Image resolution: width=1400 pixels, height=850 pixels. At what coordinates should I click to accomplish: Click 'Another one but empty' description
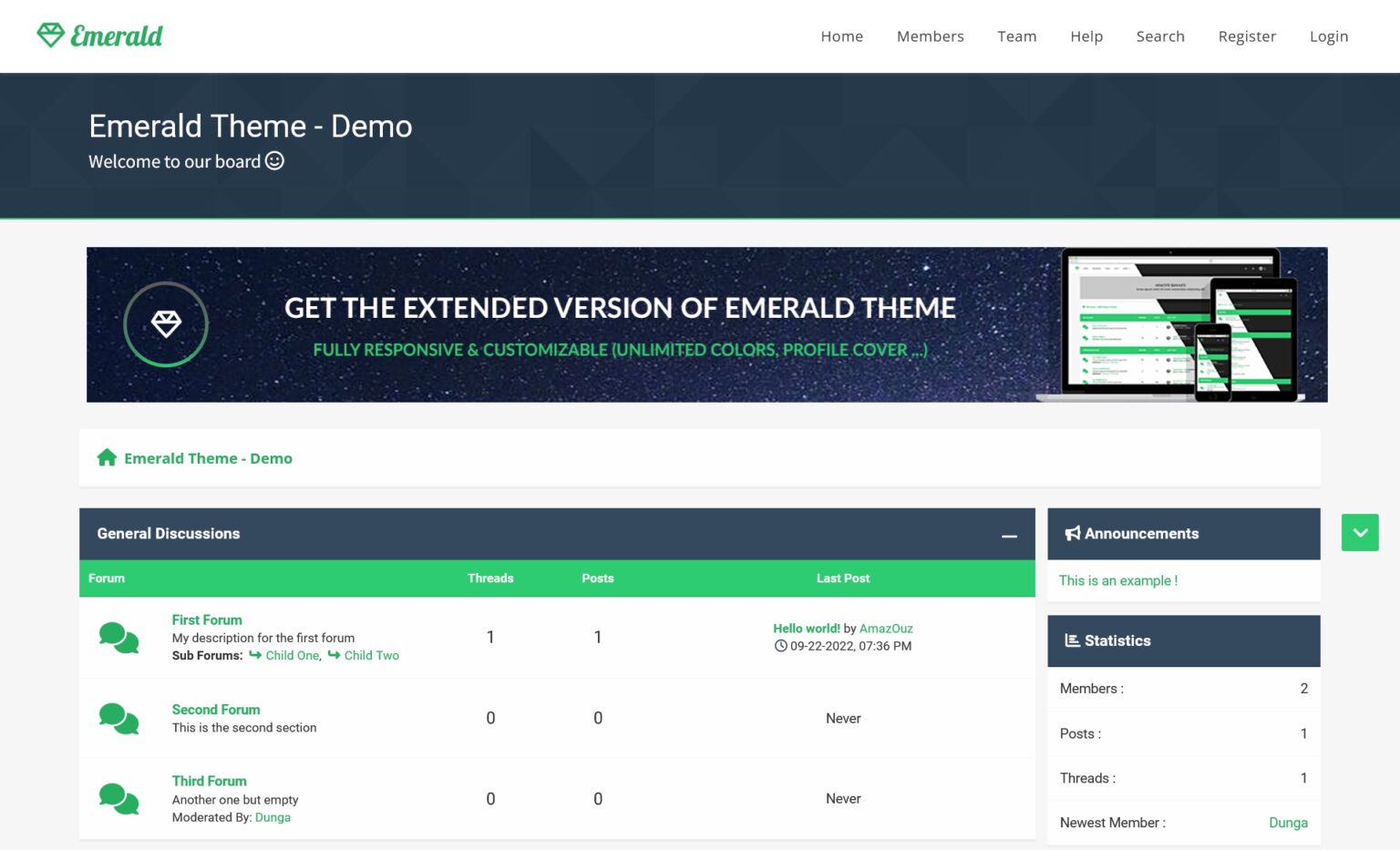click(x=235, y=800)
